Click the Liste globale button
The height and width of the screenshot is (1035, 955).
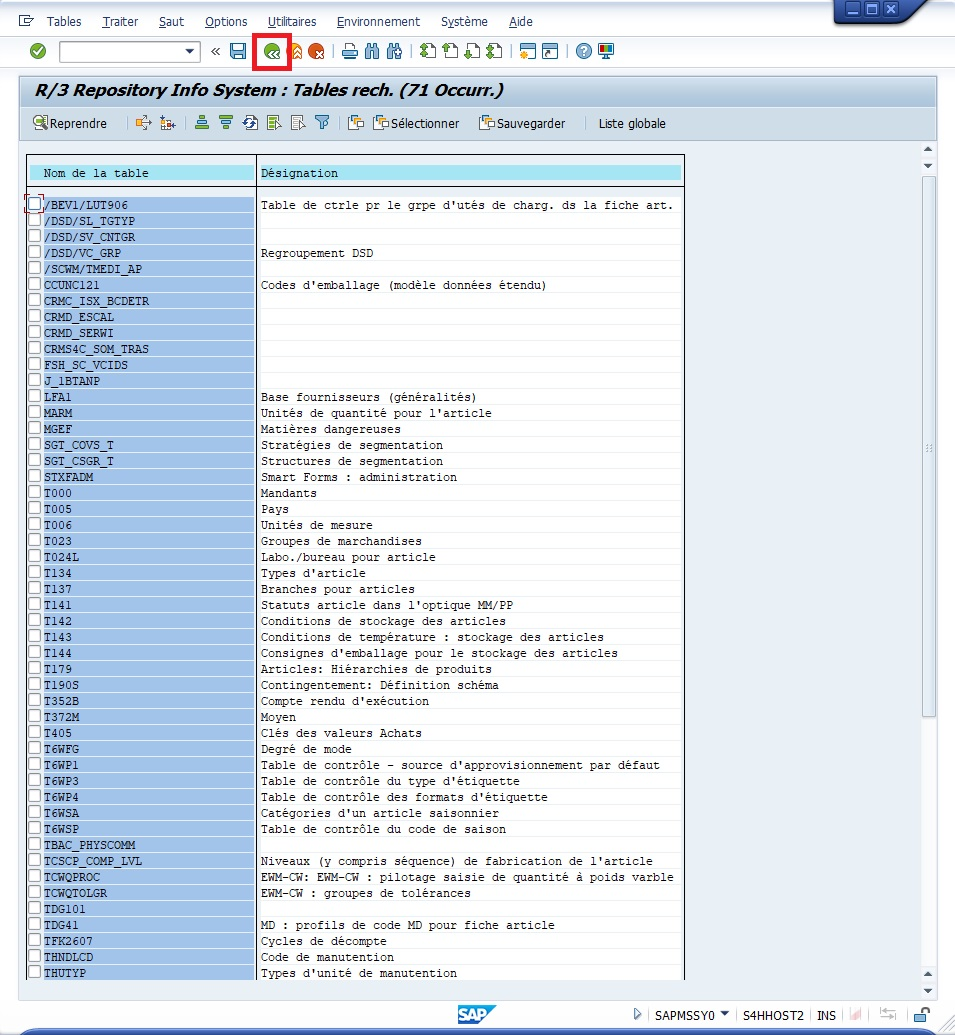point(632,123)
